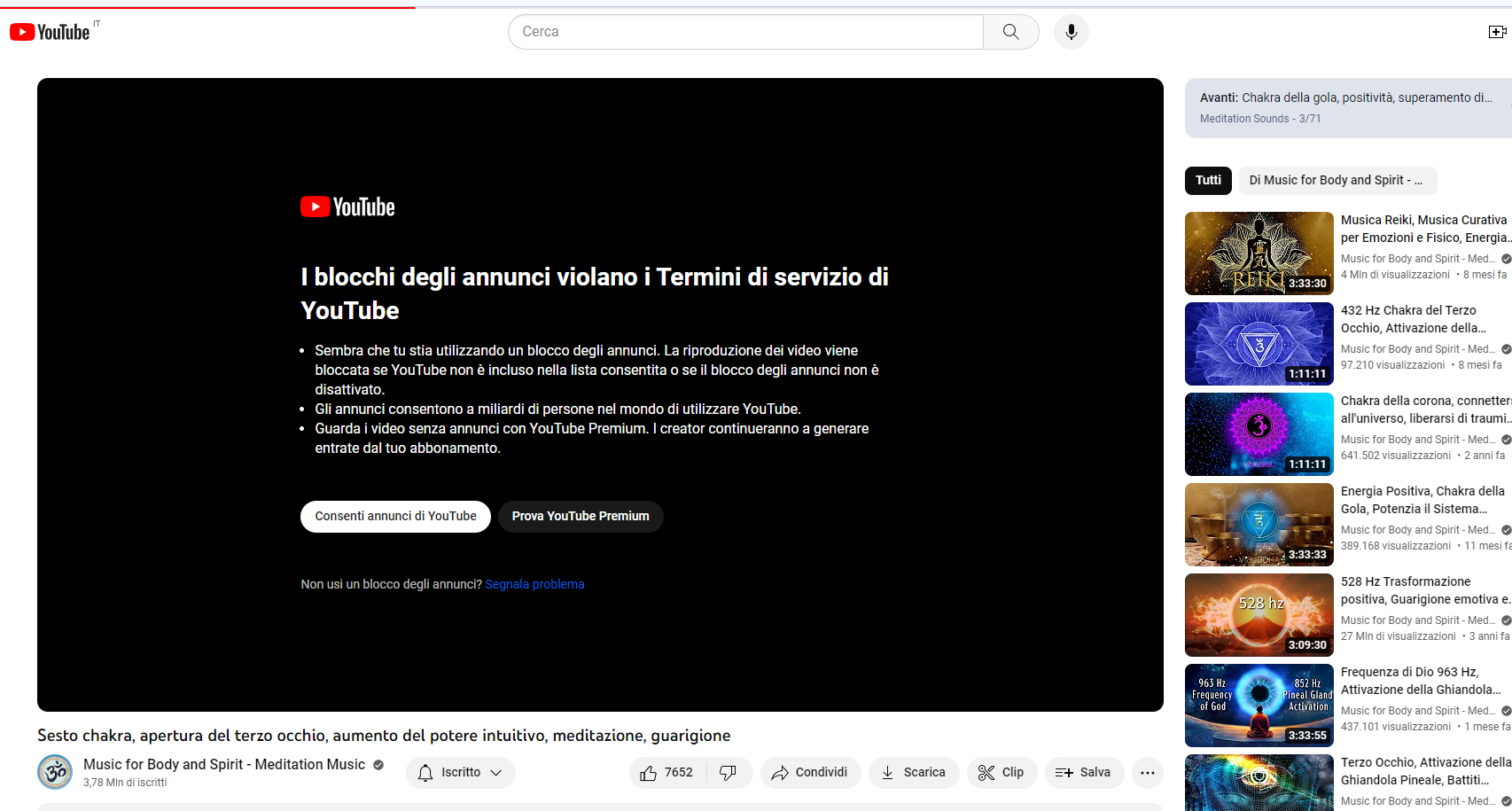Click the search magnifier button
The height and width of the screenshot is (811, 1512).
[x=1010, y=32]
